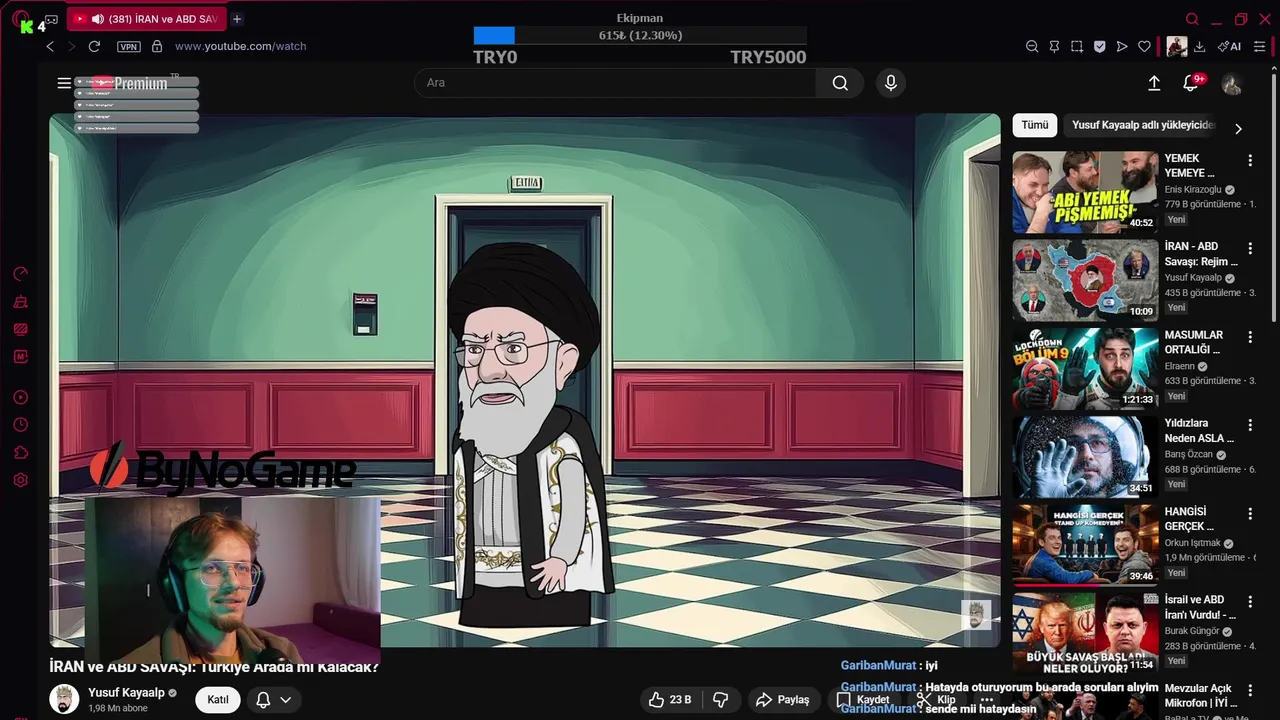Open Easy Setup sliders icon
1280x720 pixels.
point(1260,46)
